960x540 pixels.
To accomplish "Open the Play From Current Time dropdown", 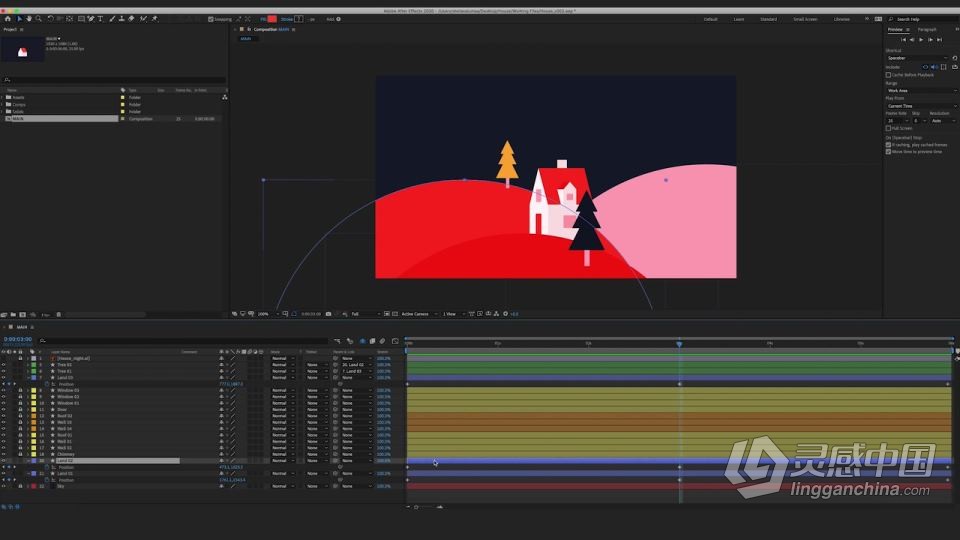I will pos(921,106).
